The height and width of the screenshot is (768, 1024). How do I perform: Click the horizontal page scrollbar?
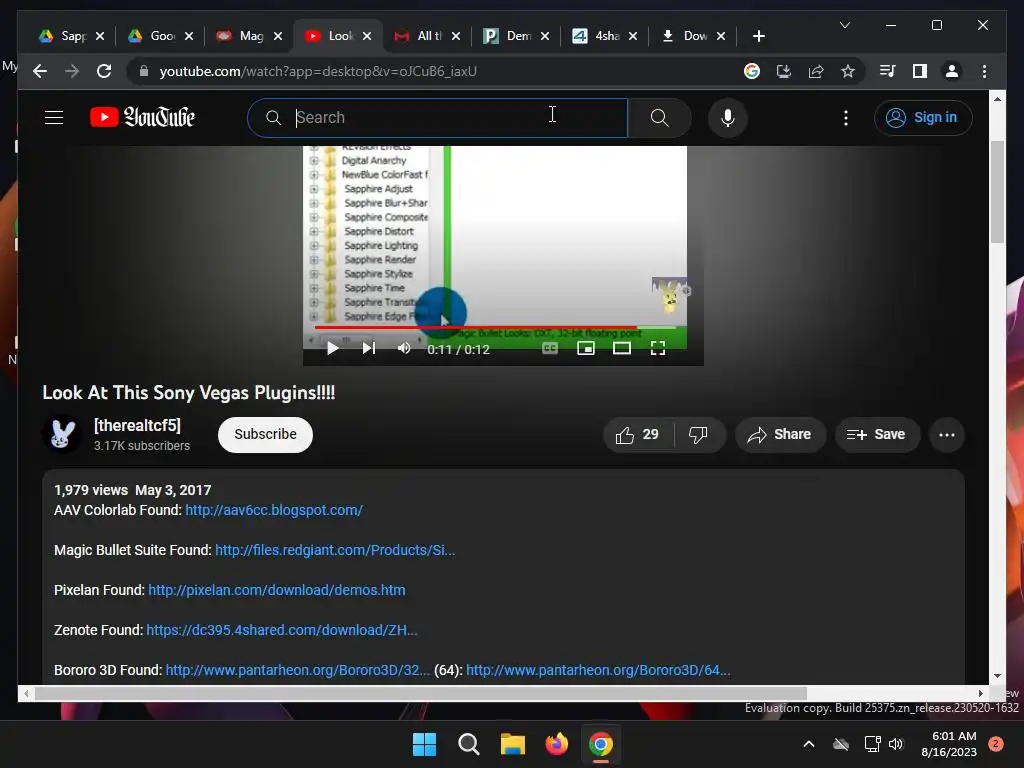coord(421,693)
